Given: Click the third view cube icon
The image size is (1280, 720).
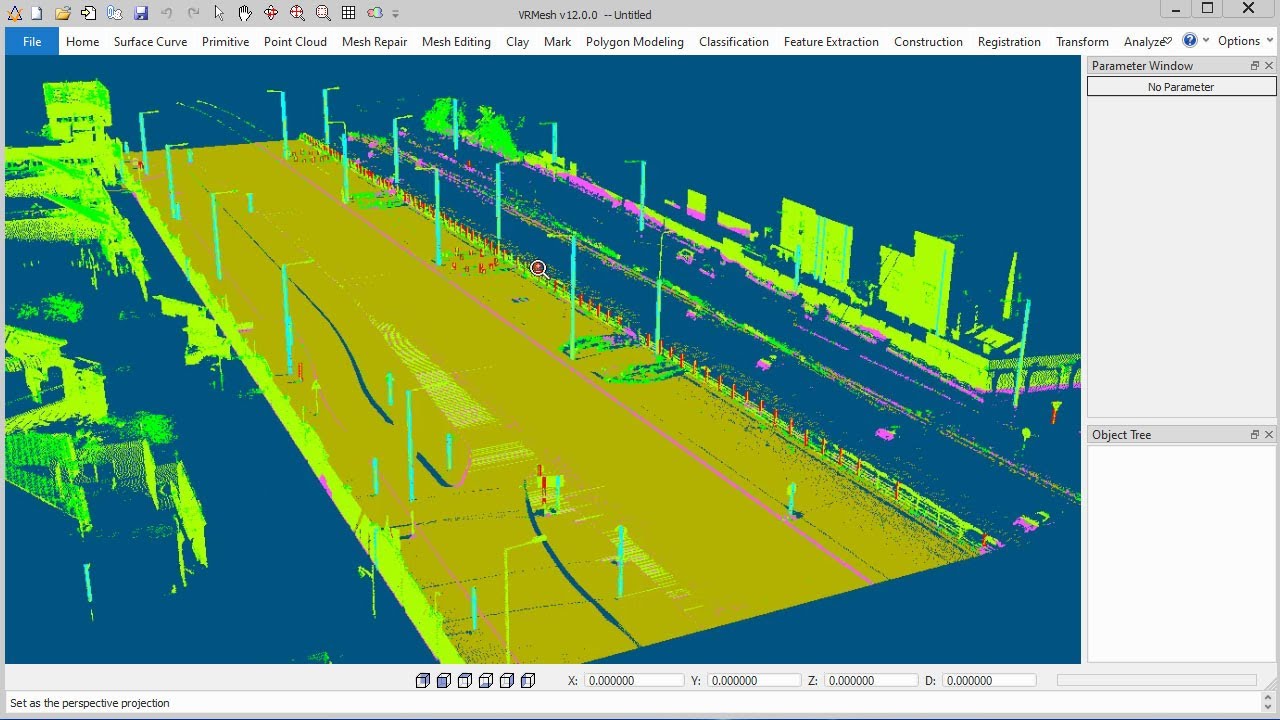Looking at the screenshot, I should pyautogui.click(x=464, y=681).
